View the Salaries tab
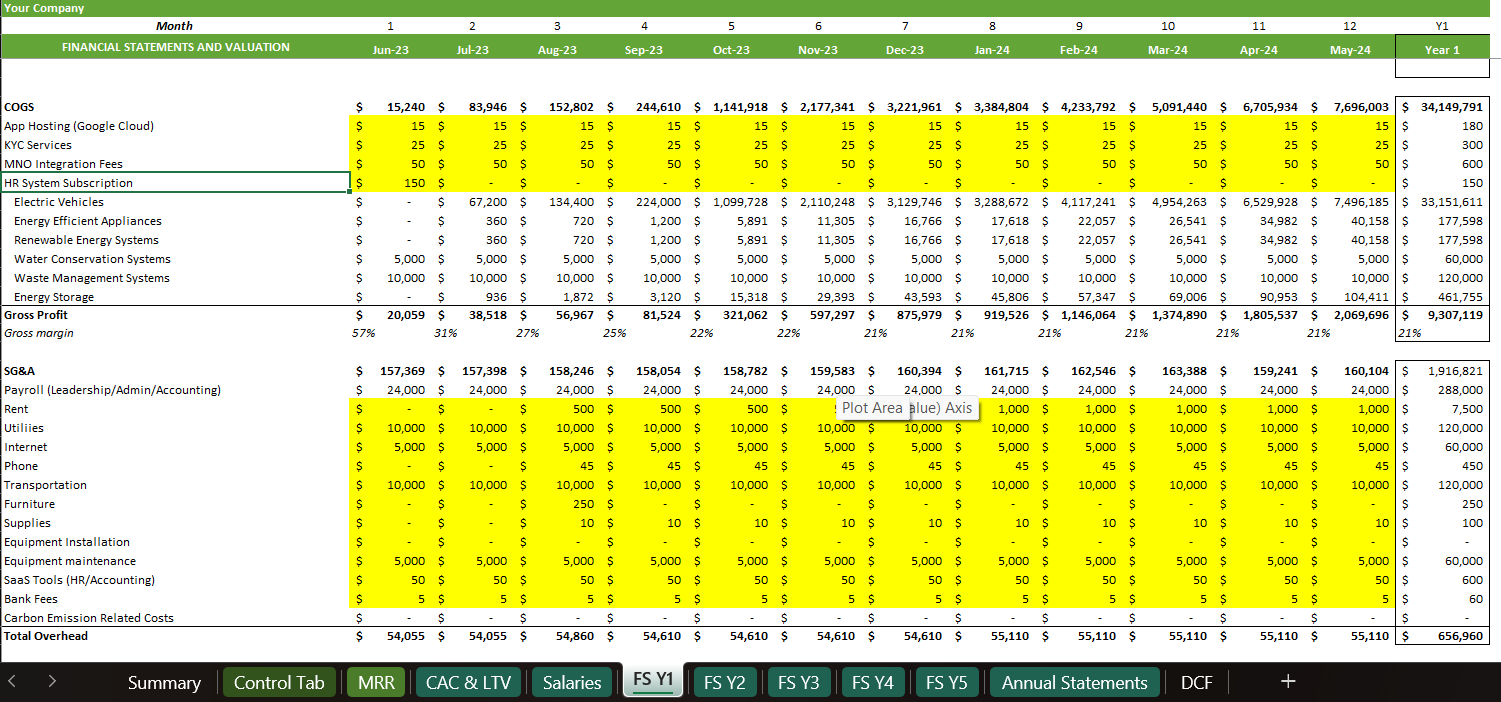Viewport: 1501px width, 702px height. pos(570,682)
